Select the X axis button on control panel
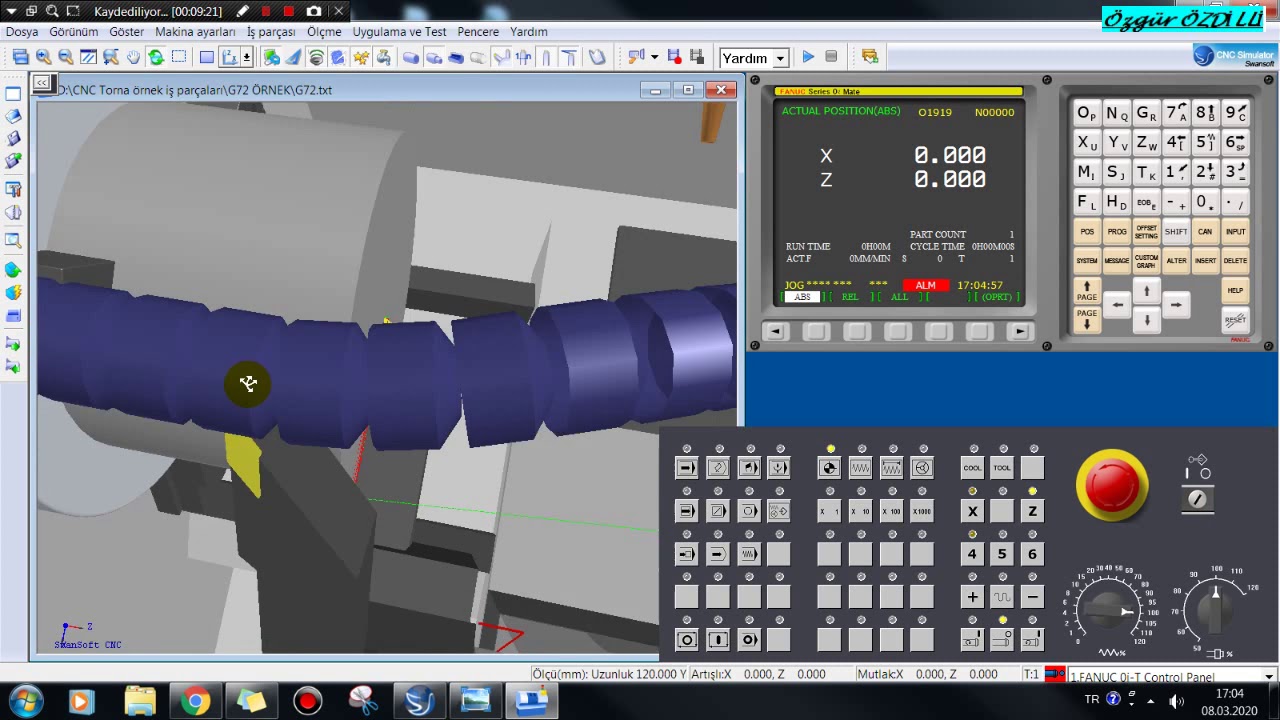Screen dimensions: 1280x720 (x=972, y=511)
